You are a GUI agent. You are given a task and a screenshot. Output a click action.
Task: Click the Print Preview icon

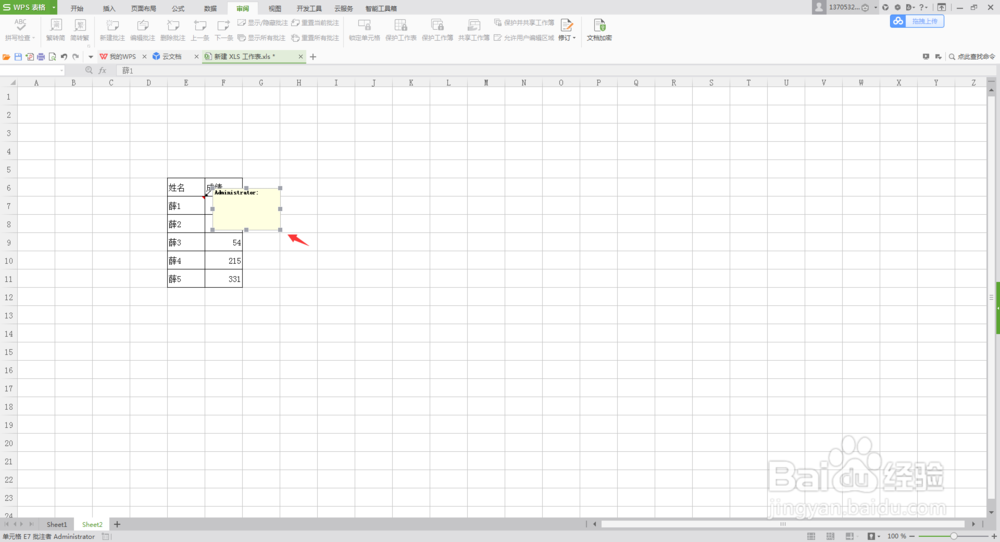tap(52, 57)
